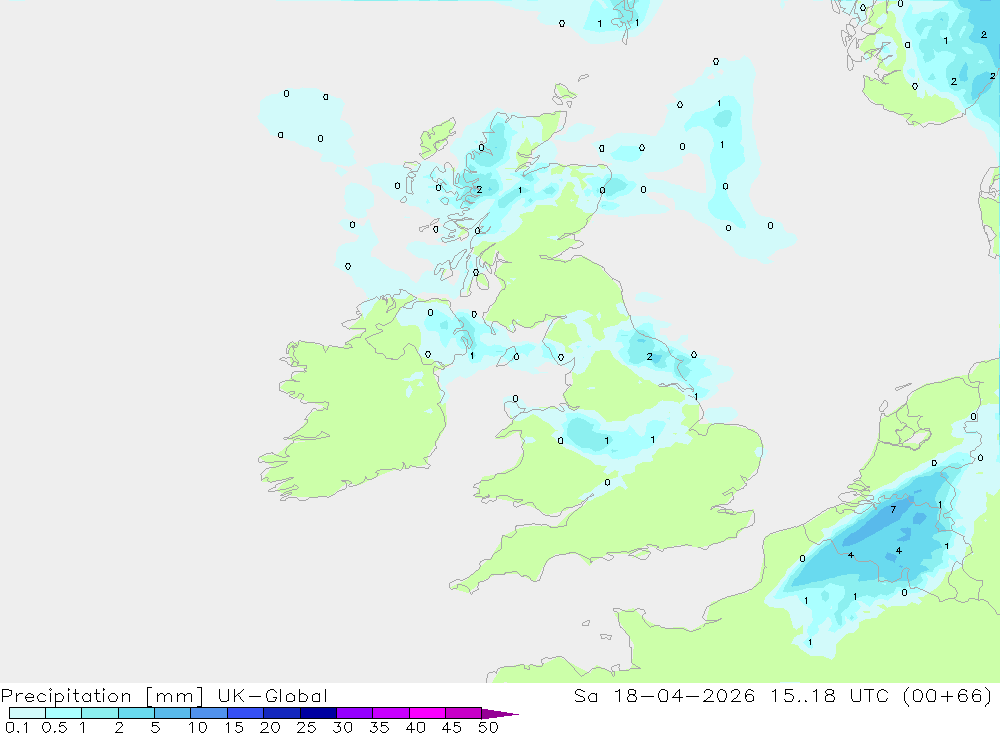Click the "25" legend label
The image size is (1000, 733).
pos(307,727)
